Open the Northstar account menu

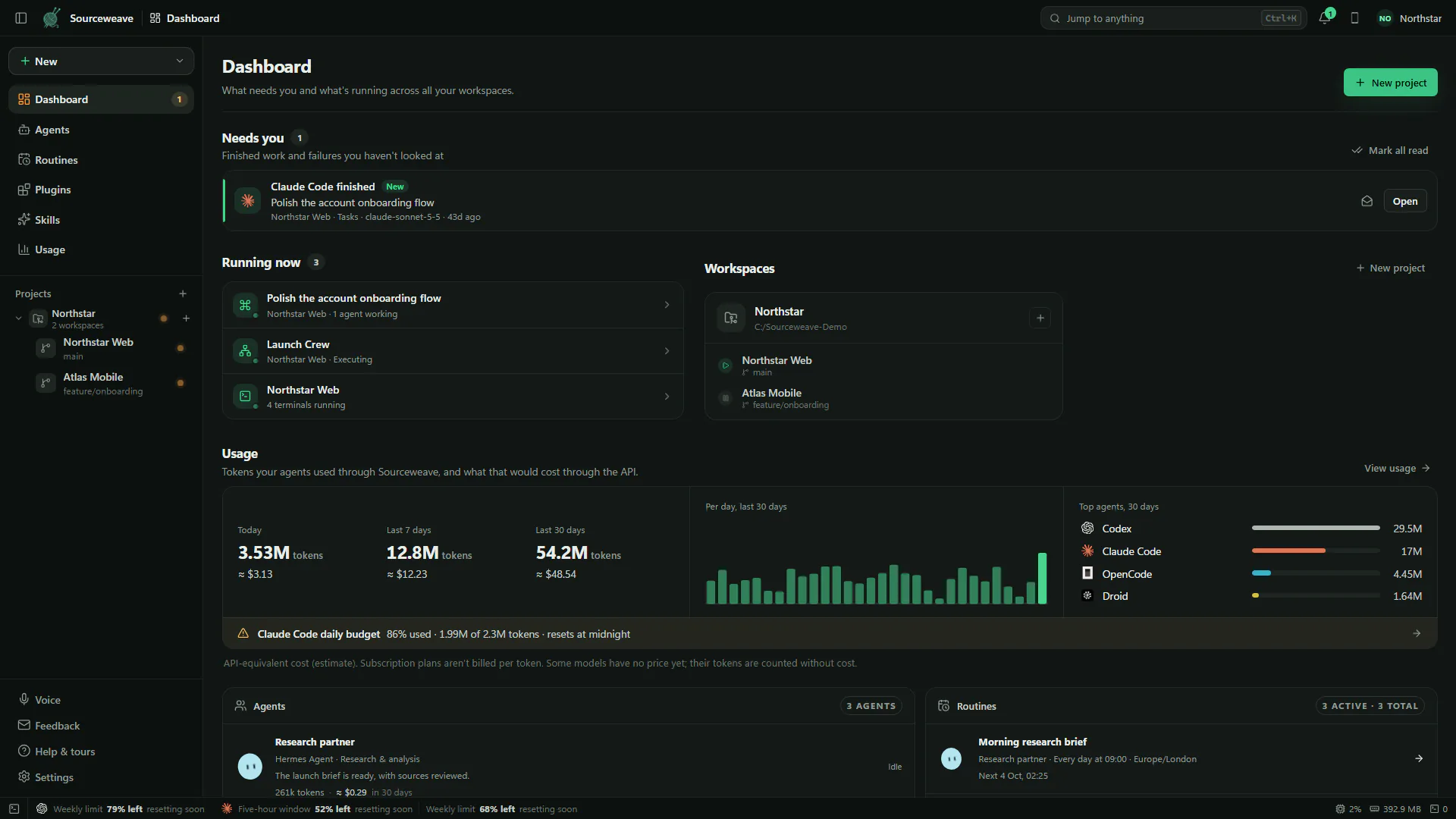click(1410, 18)
